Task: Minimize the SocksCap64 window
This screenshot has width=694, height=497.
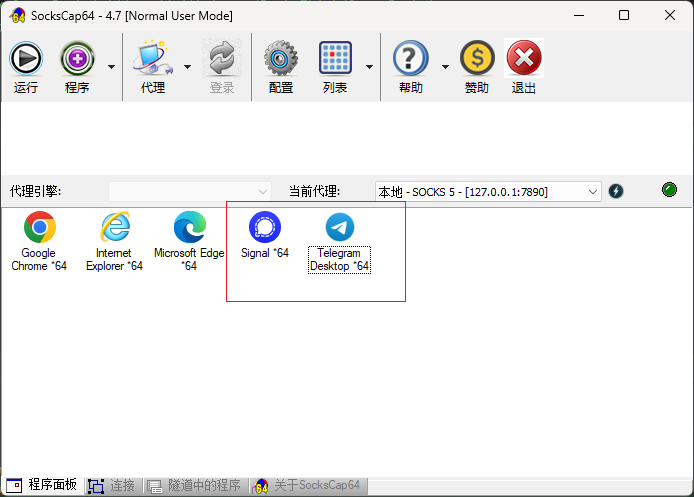Action: tap(579, 15)
